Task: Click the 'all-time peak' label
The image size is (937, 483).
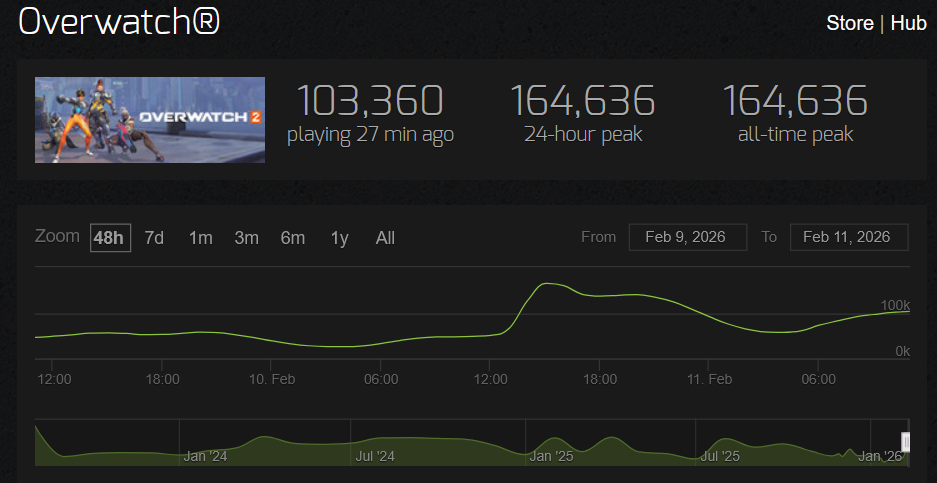Action: point(795,134)
